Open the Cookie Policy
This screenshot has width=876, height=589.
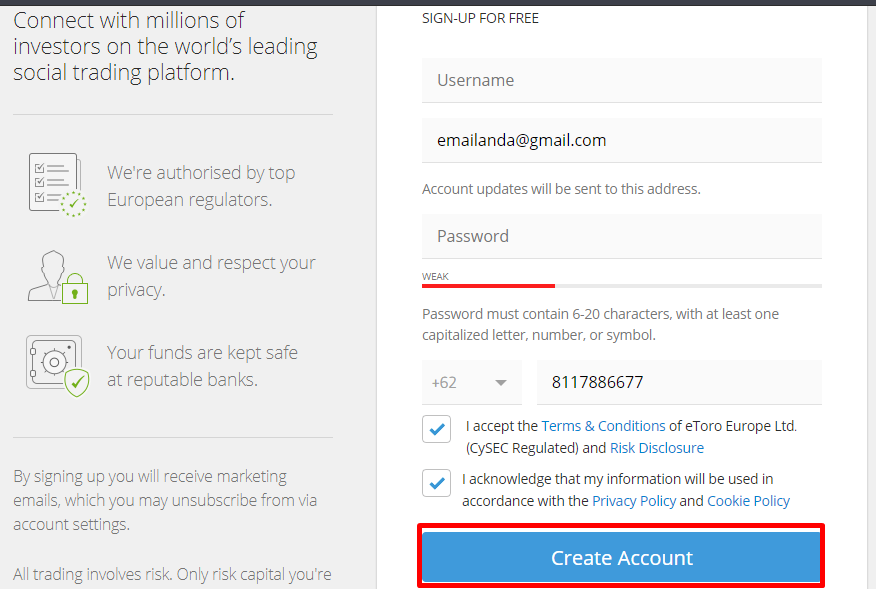pyautogui.click(x=748, y=500)
